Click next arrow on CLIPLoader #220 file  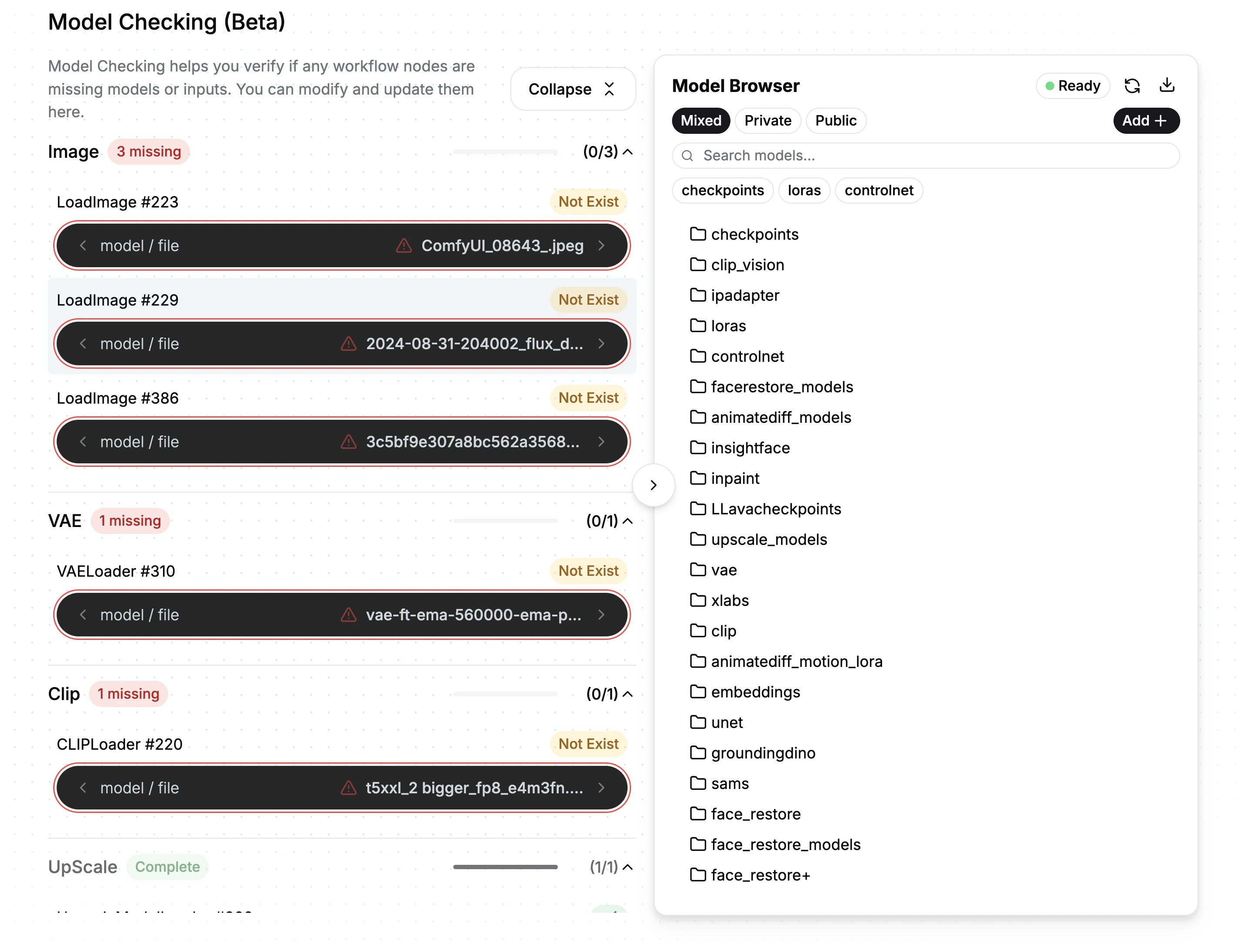pyautogui.click(x=601, y=788)
